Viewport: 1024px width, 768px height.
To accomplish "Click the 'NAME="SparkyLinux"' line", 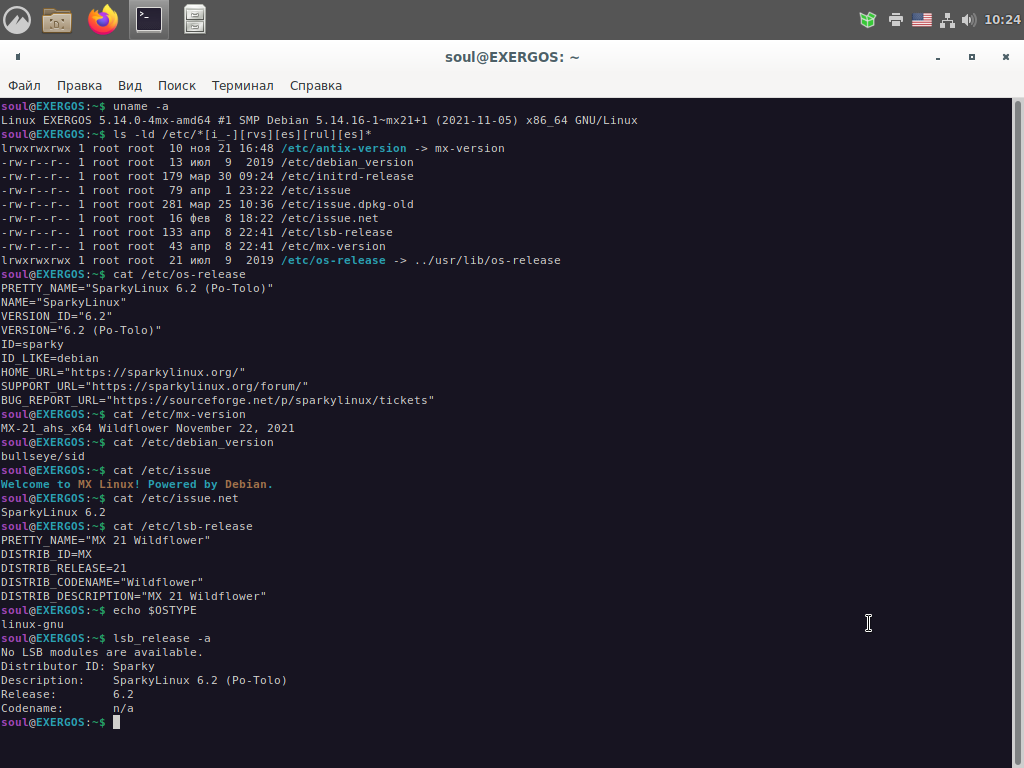I will click(x=63, y=302).
